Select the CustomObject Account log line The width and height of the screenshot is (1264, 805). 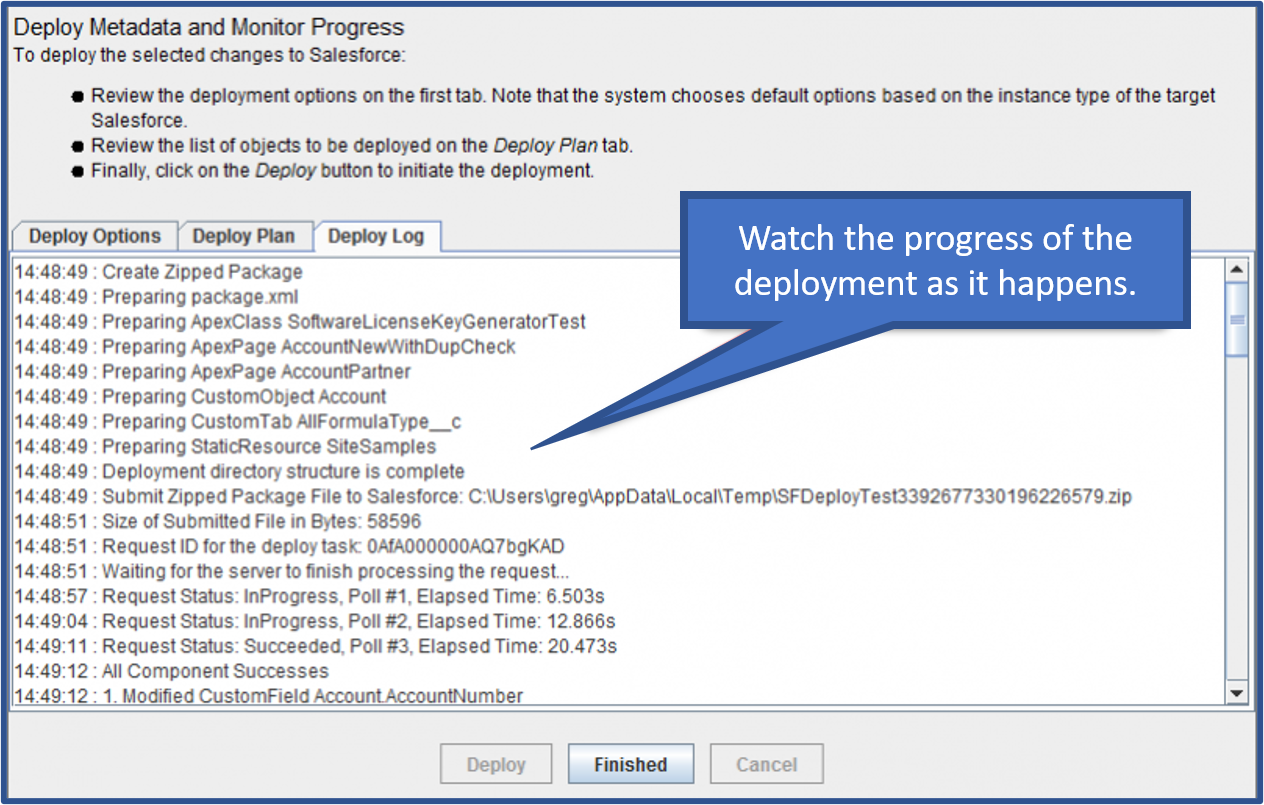click(200, 397)
